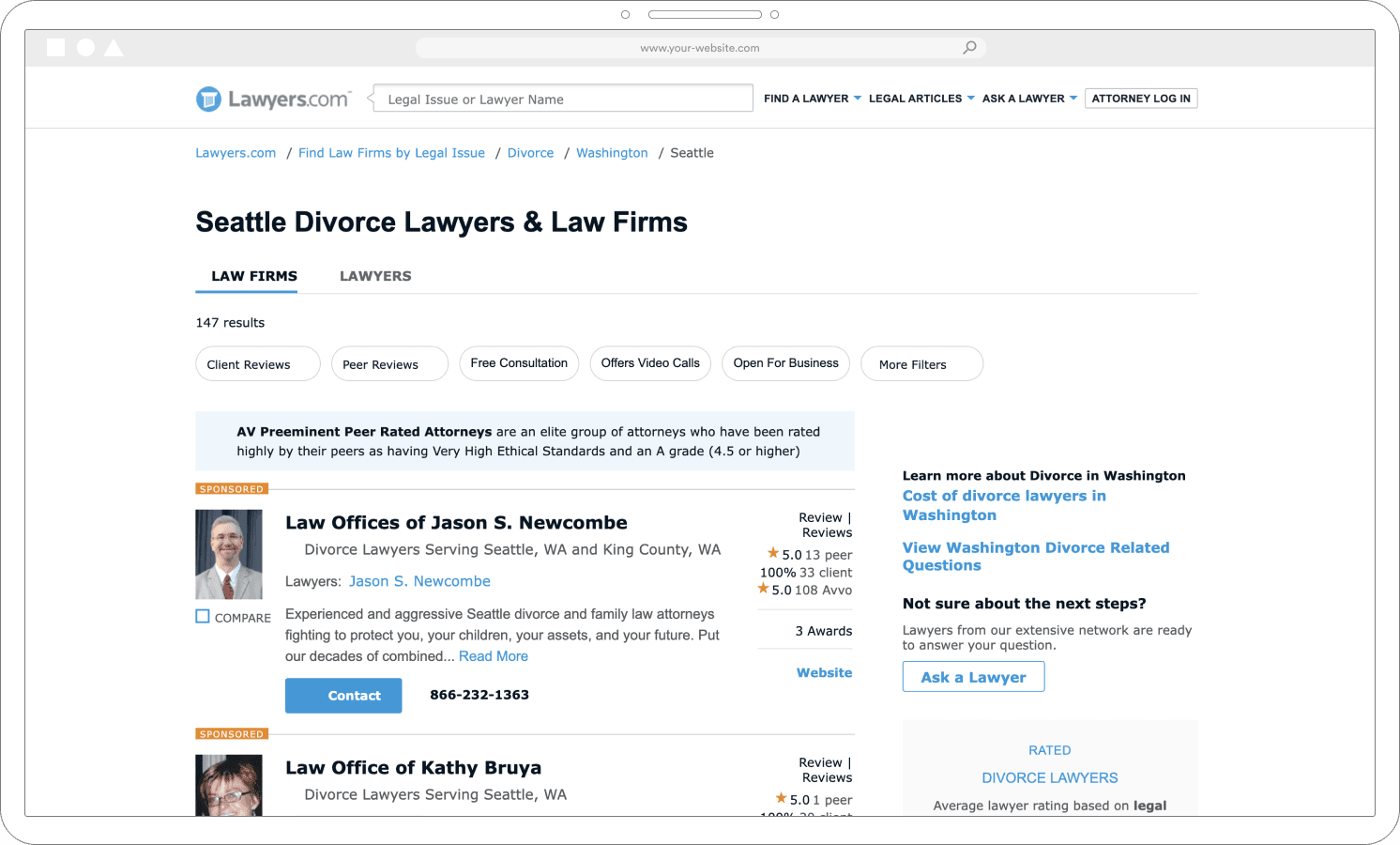Click the Legal Issue or Lawyer Name field

tap(563, 99)
